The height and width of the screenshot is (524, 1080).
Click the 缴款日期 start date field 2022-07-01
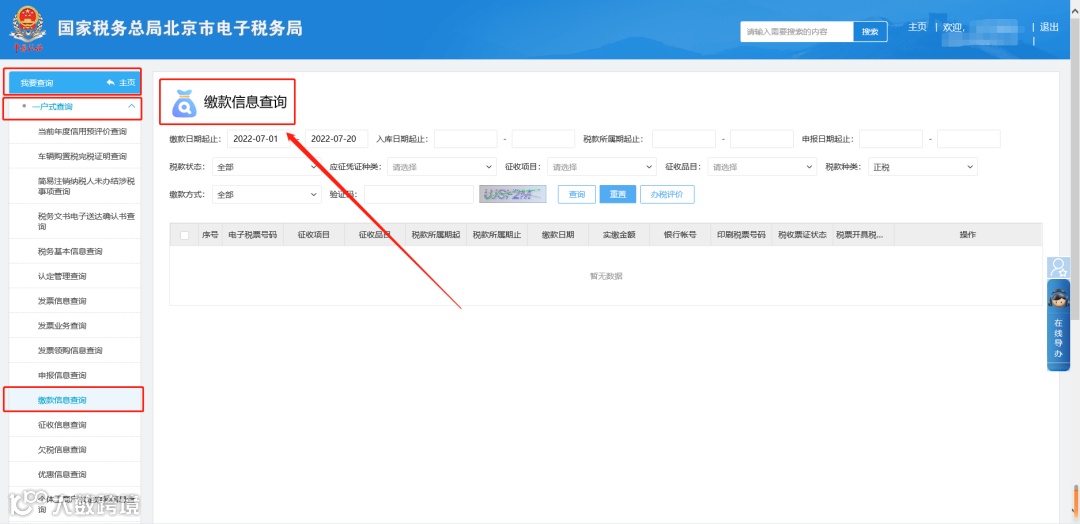point(258,138)
